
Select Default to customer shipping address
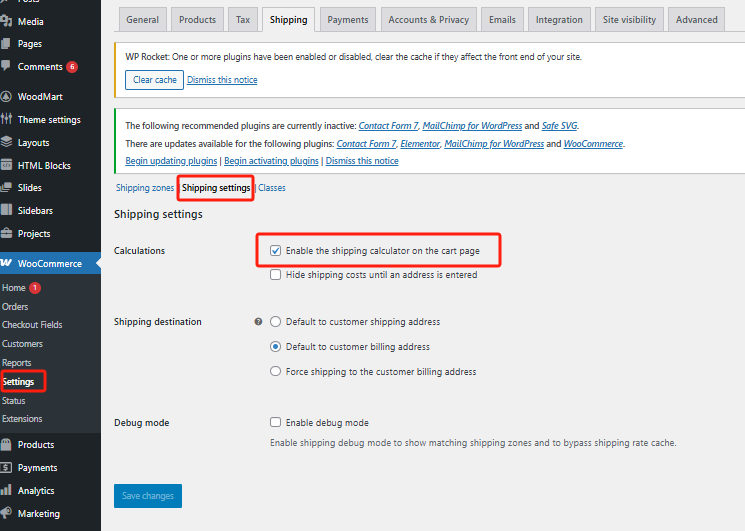(x=275, y=322)
